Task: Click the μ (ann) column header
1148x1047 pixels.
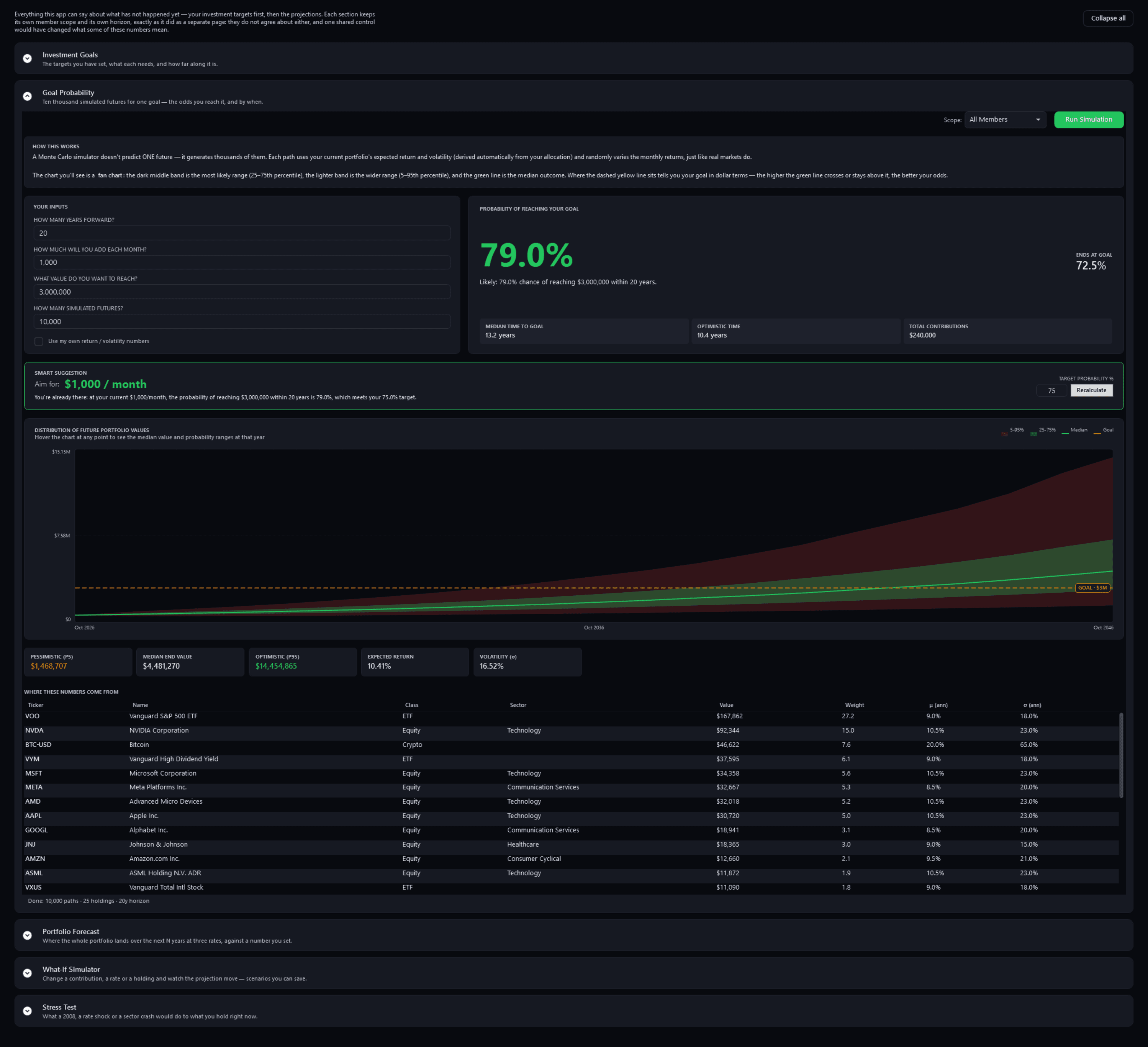Action: 938,705
